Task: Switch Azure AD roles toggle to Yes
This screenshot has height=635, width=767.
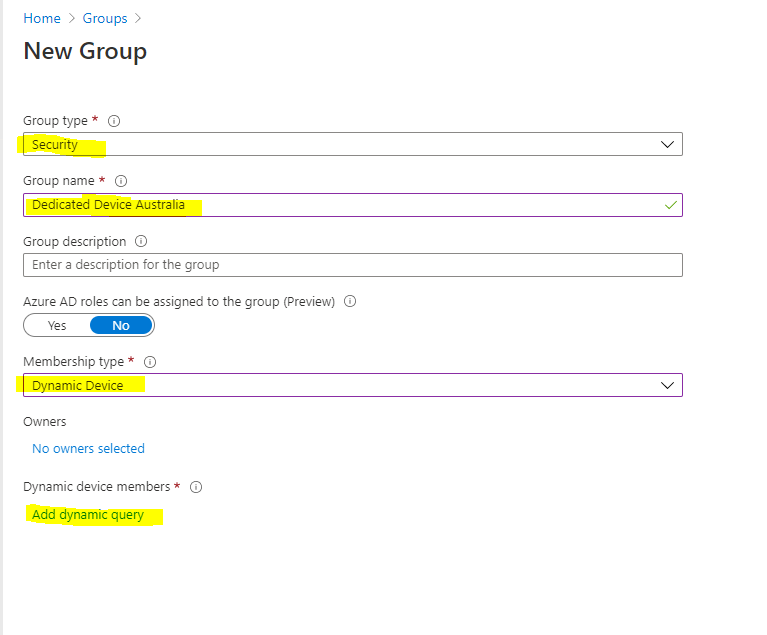Action: click(57, 325)
